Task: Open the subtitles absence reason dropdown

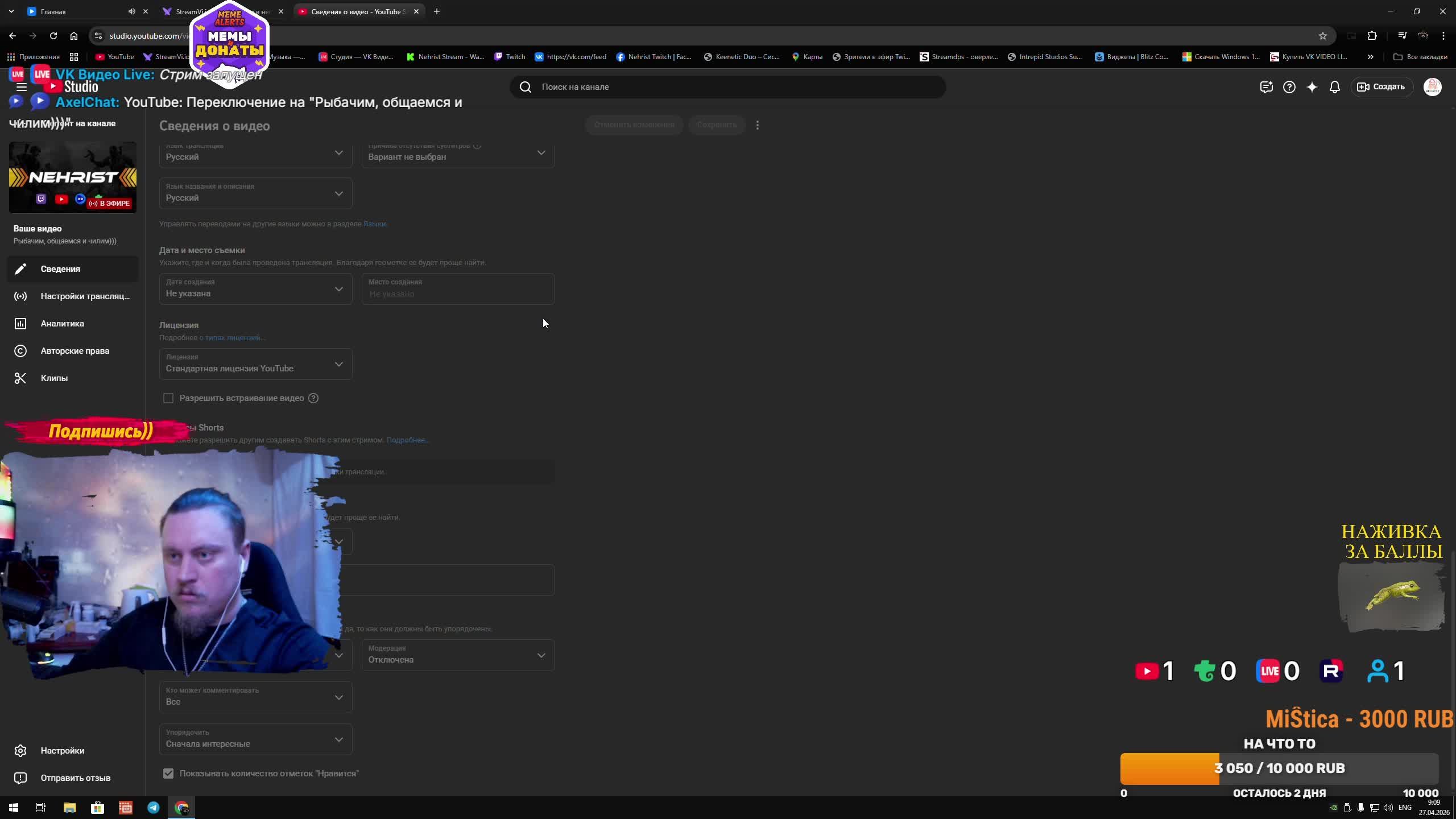Action: coord(458,154)
